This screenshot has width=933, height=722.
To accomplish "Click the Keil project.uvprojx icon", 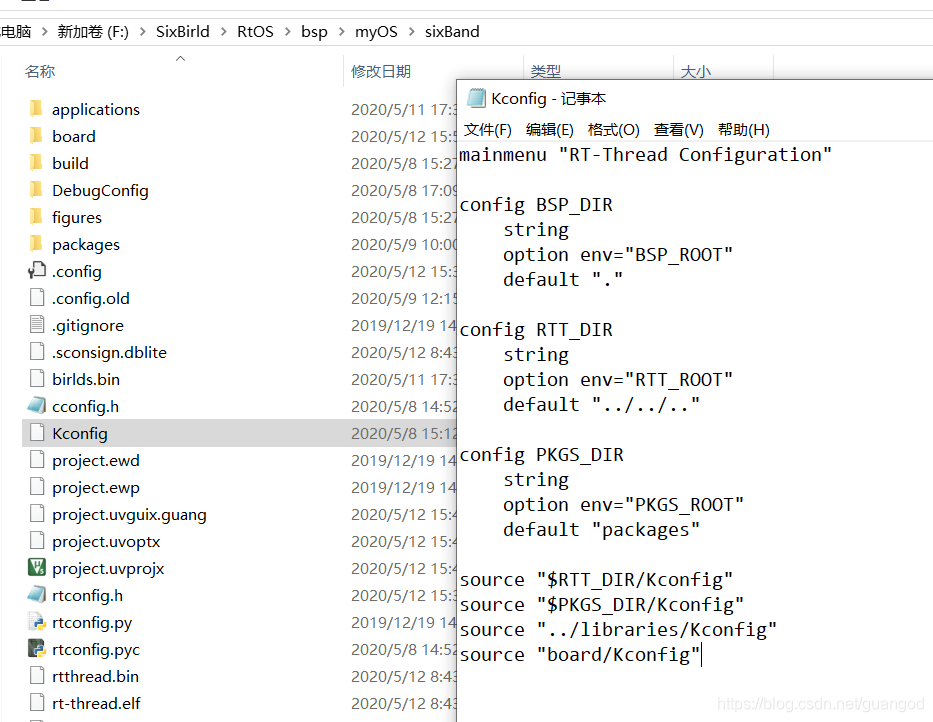I will pos(37,568).
